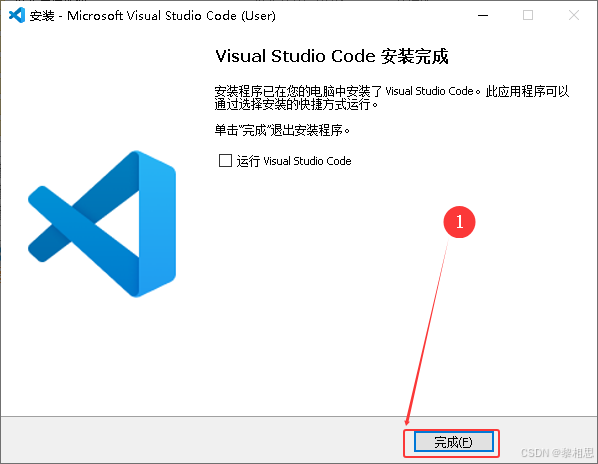Click the heading Visual Studio Code 安装完成
This screenshot has height=464, width=598.
[332, 56]
